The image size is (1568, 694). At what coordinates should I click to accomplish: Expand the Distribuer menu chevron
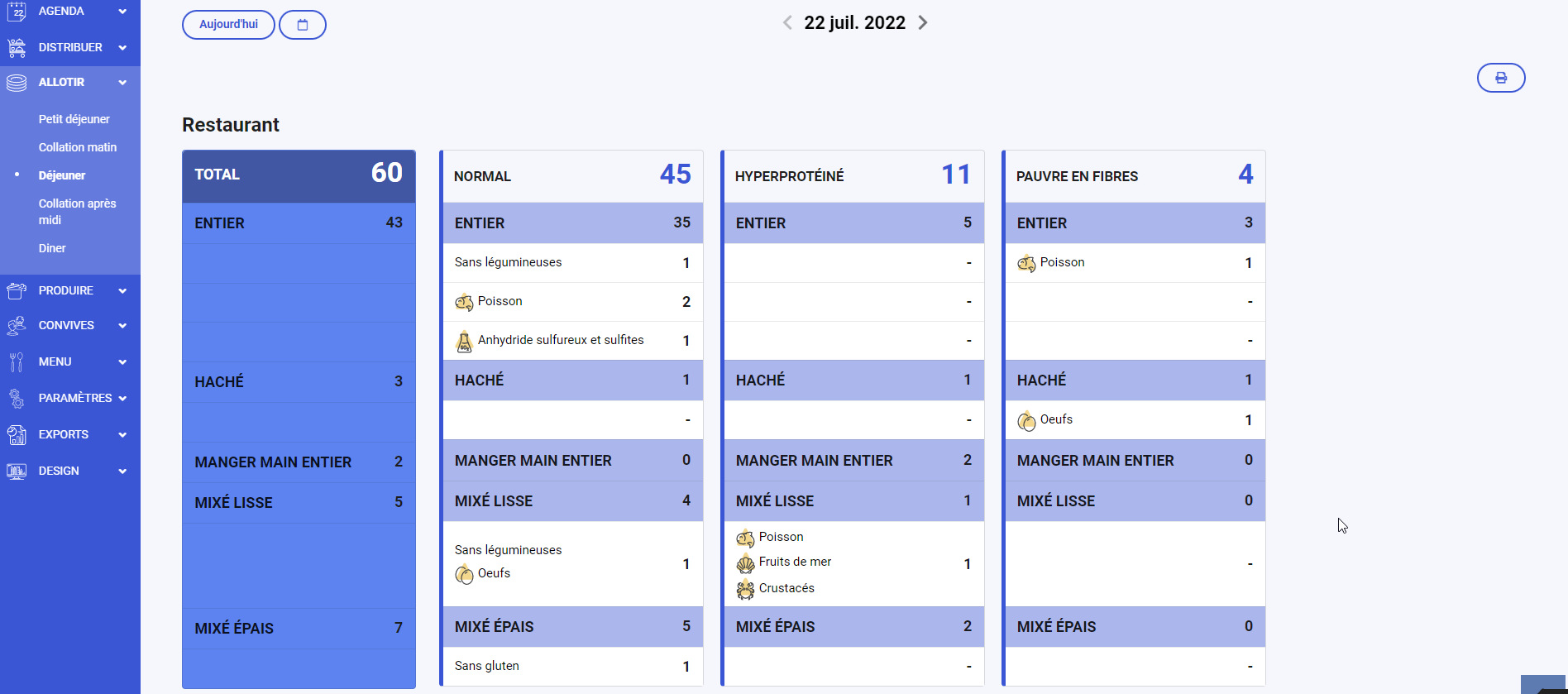122,48
